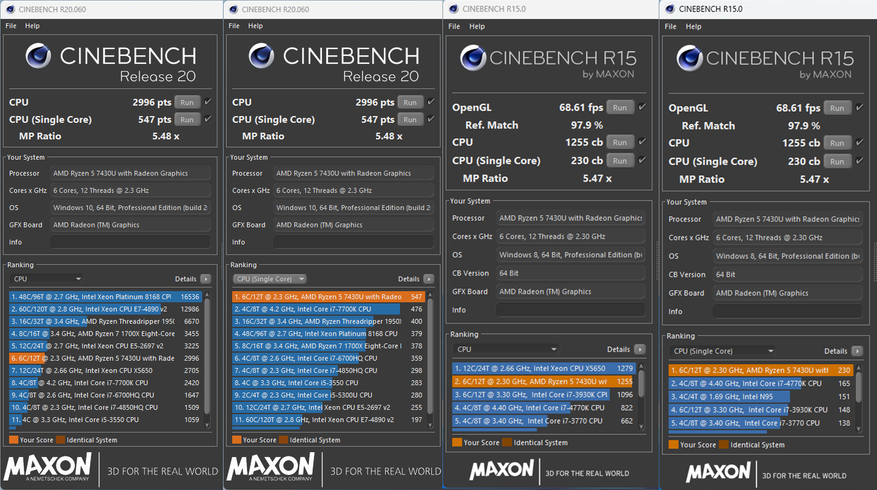Image resolution: width=877 pixels, height=490 pixels.
Task: Open the CPU ranking dropdown in leftmost R20 window
Action: 46,279
